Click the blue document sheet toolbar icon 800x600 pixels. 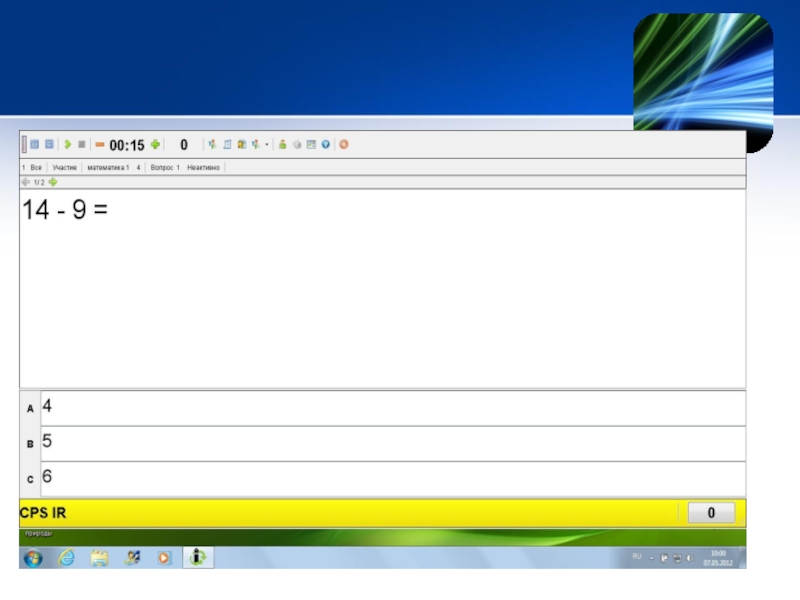click(x=227, y=145)
